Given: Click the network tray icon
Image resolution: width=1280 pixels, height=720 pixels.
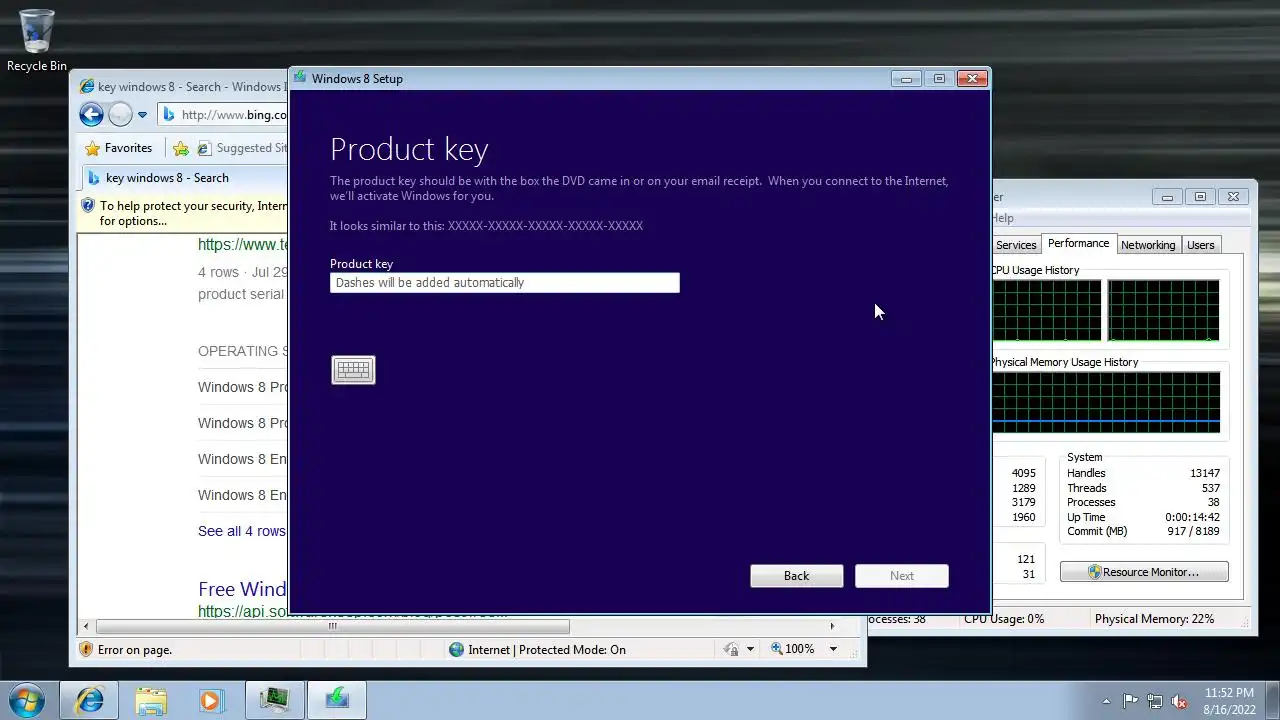Looking at the screenshot, I should click(1155, 701).
